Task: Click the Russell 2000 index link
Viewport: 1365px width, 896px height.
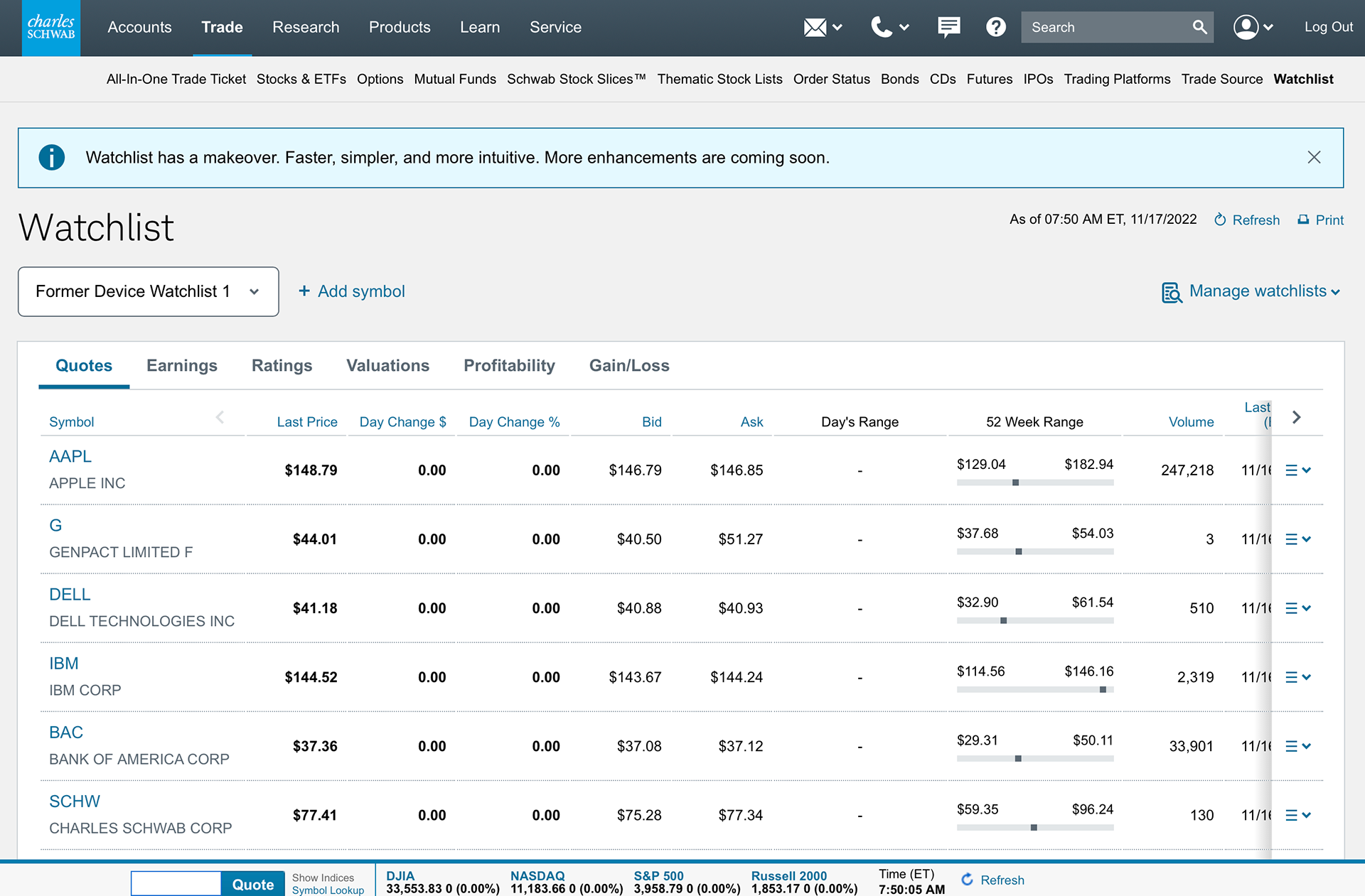Action: 789,876
